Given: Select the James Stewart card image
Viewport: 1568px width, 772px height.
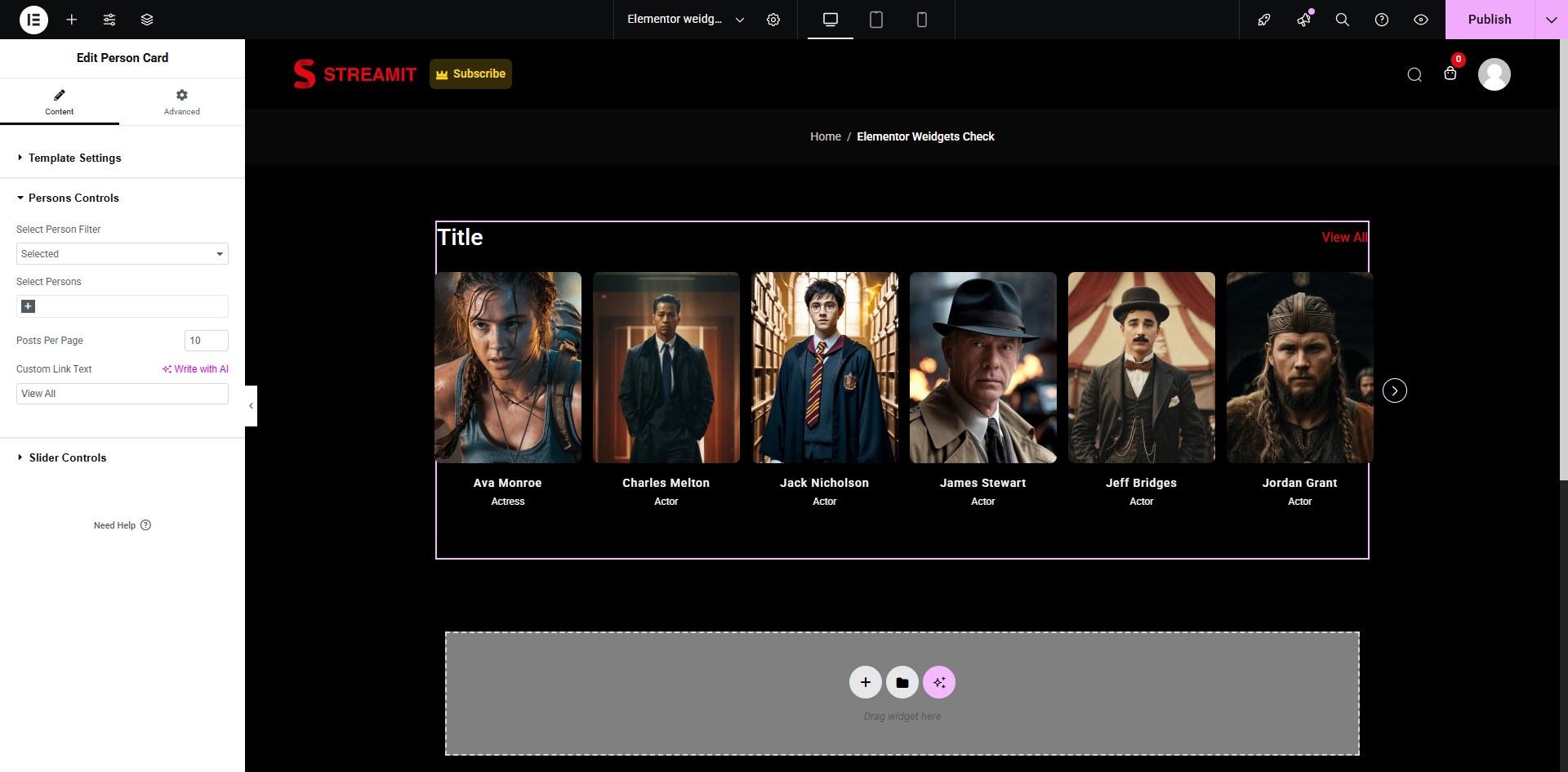Looking at the screenshot, I should (x=983, y=368).
